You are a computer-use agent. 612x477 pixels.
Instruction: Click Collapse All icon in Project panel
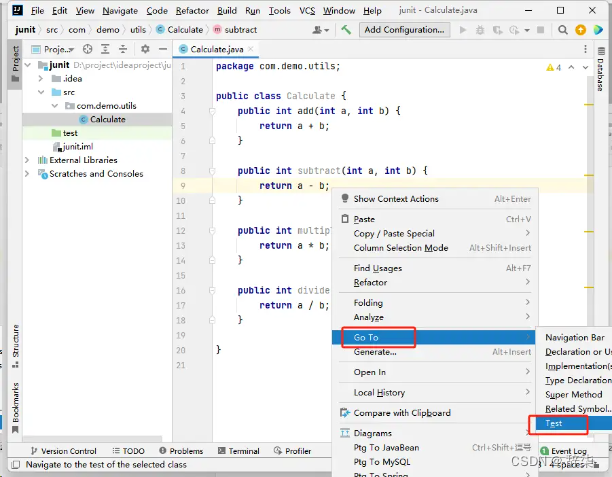123,49
